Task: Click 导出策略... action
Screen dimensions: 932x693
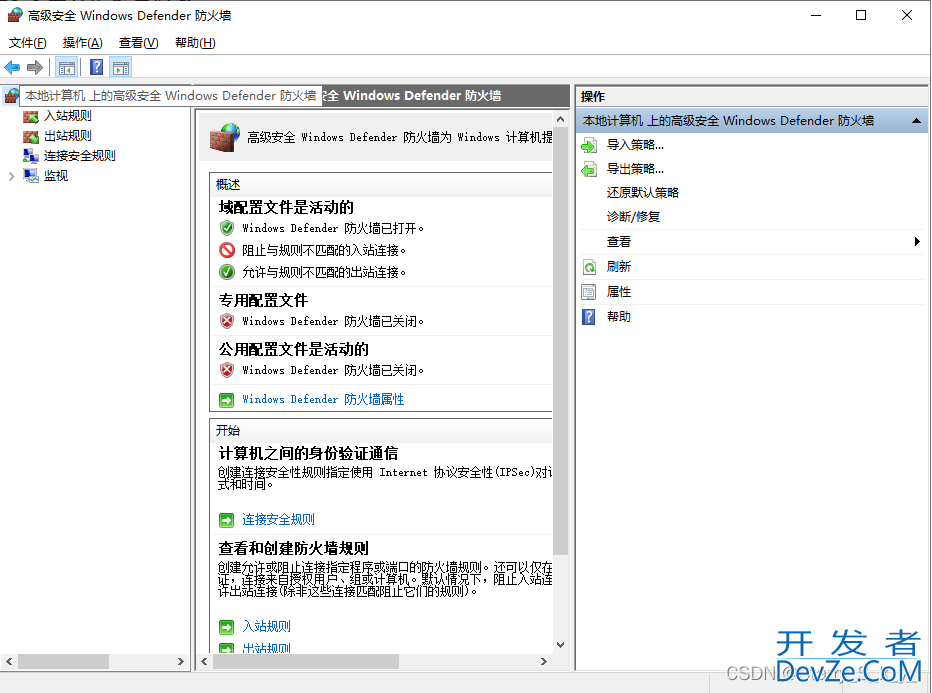Action: tap(635, 169)
